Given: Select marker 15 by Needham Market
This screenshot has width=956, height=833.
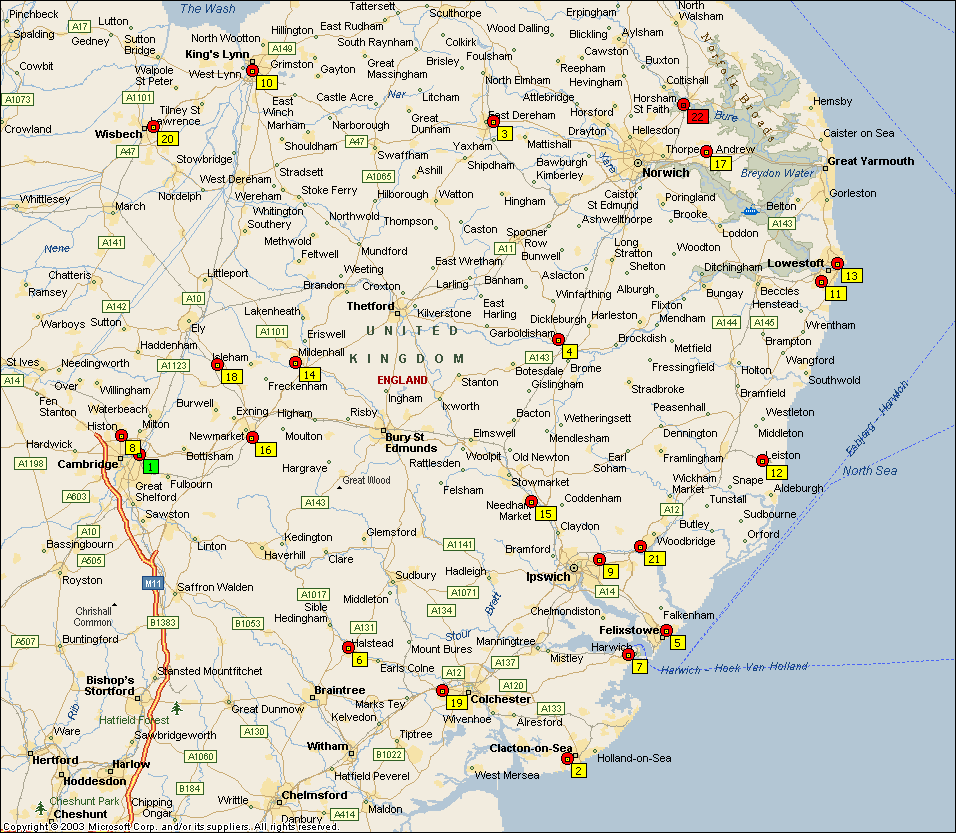Looking at the screenshot, I should click(x=545, y=514).
